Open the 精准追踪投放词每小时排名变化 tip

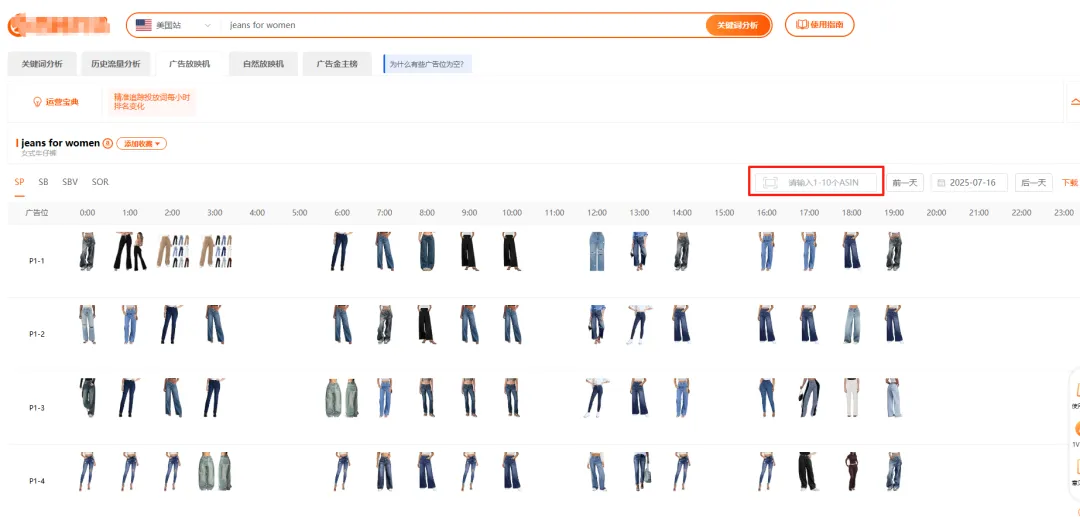tap(152, 102)
